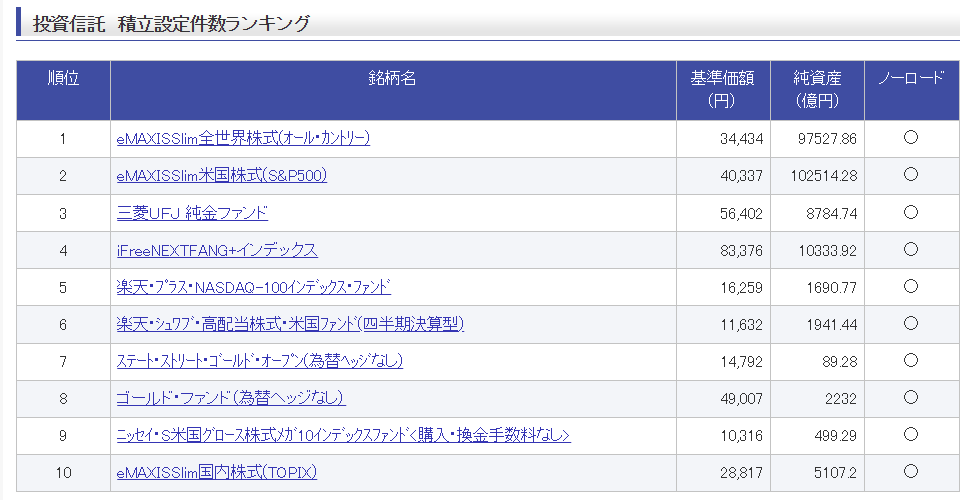Open iFreeNEXT FANG+インデックス fund page

pos(217,250)
